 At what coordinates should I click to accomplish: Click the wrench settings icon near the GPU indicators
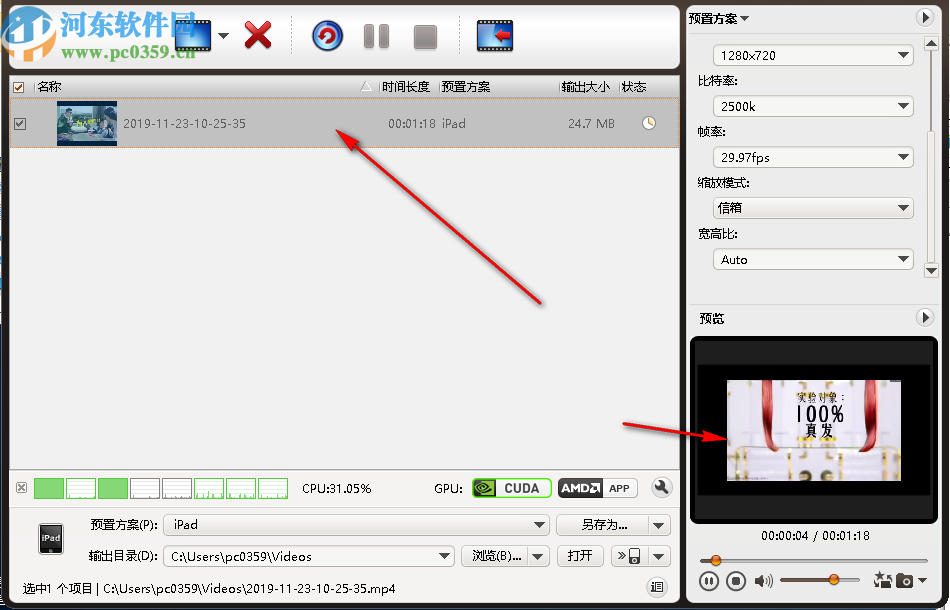(x=661, y=488)
